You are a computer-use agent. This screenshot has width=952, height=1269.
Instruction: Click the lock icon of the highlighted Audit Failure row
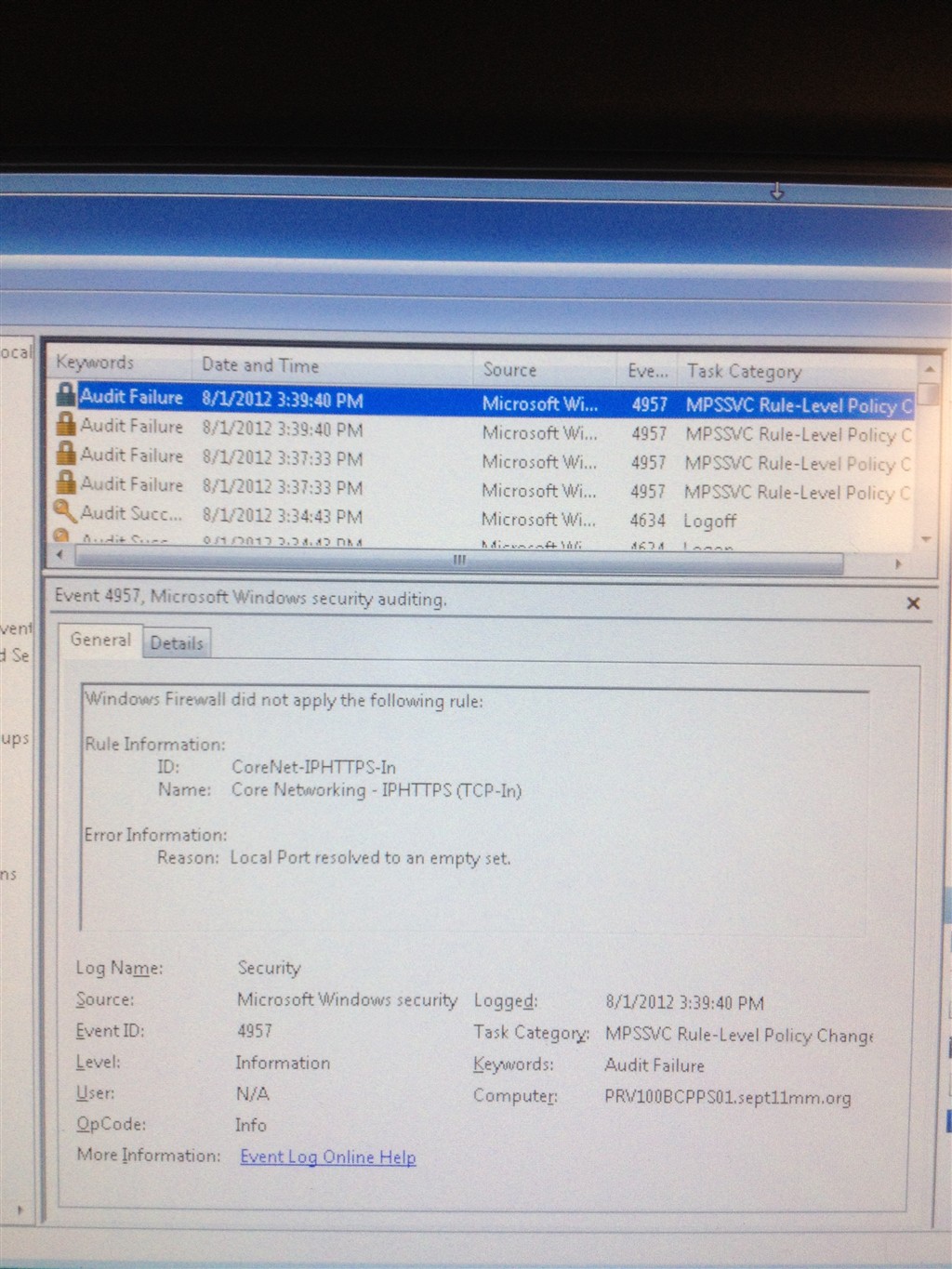coord(65,394)
